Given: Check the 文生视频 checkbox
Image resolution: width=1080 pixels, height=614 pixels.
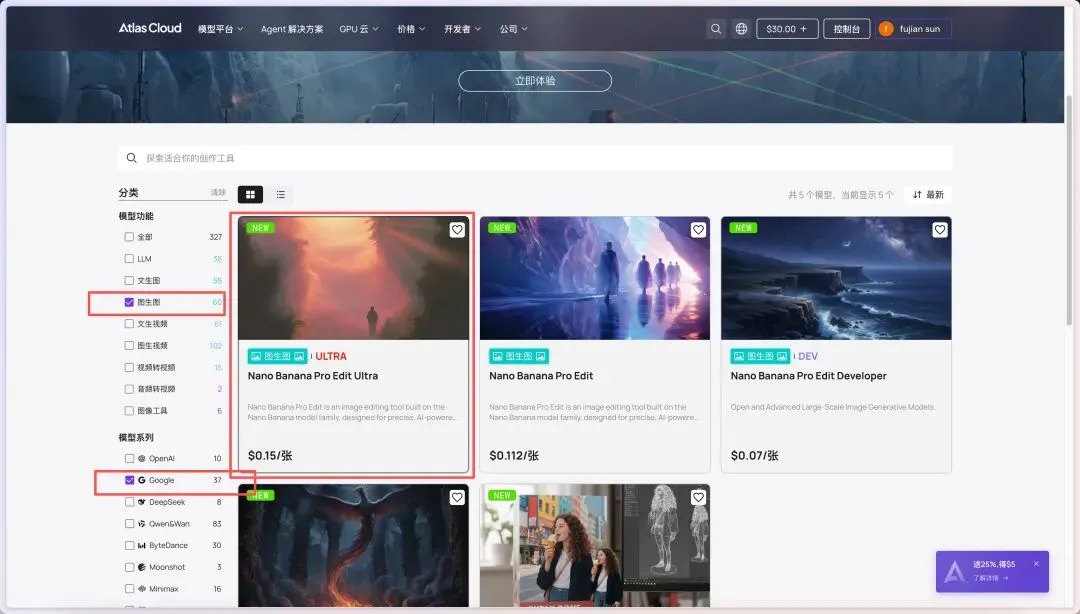Looking at the screenshot, I should (x=129, y=324).
